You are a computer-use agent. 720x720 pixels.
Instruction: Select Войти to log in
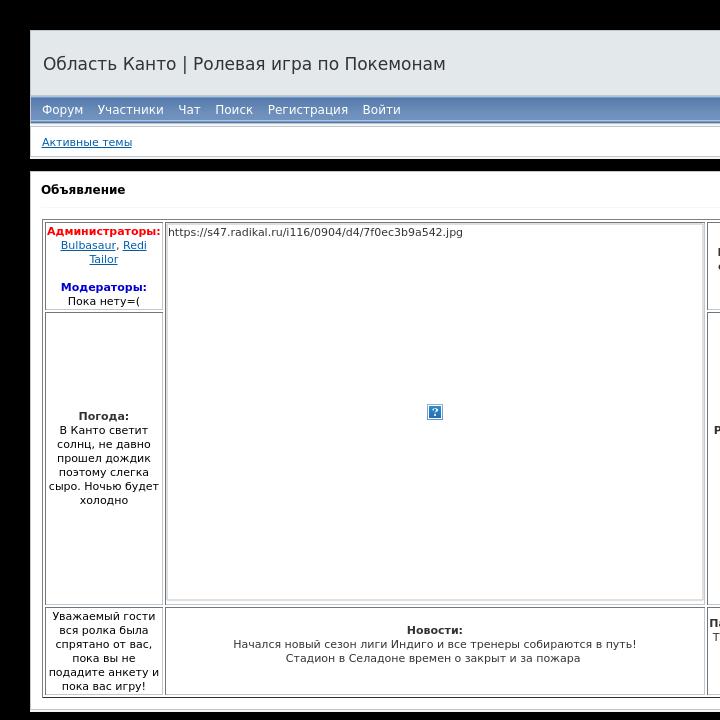pos(382,110)
